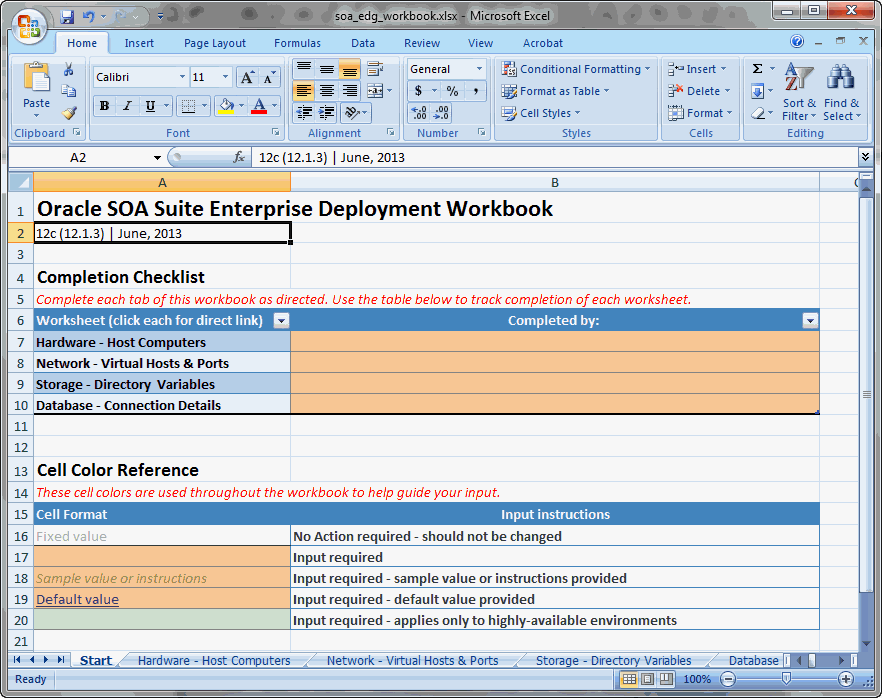This screenshot has width=882, height=698.
Task: Follow Network - Virtual Hosts & Ports link
Action: [x=132, y=363]
